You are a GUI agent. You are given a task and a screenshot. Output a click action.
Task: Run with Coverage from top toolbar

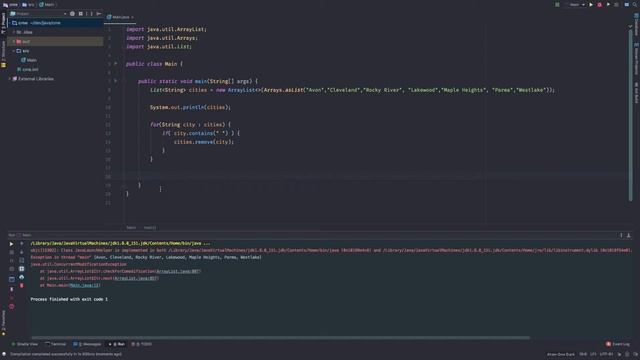pyautogui.click(x=608, y=4)
